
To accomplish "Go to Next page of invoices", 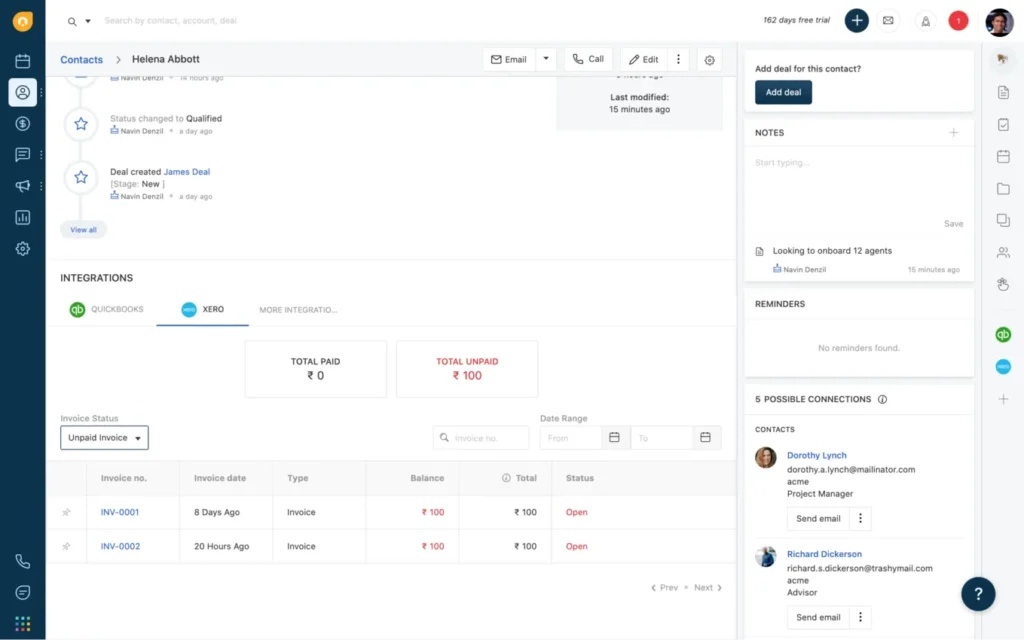I will tap(708, 588).
